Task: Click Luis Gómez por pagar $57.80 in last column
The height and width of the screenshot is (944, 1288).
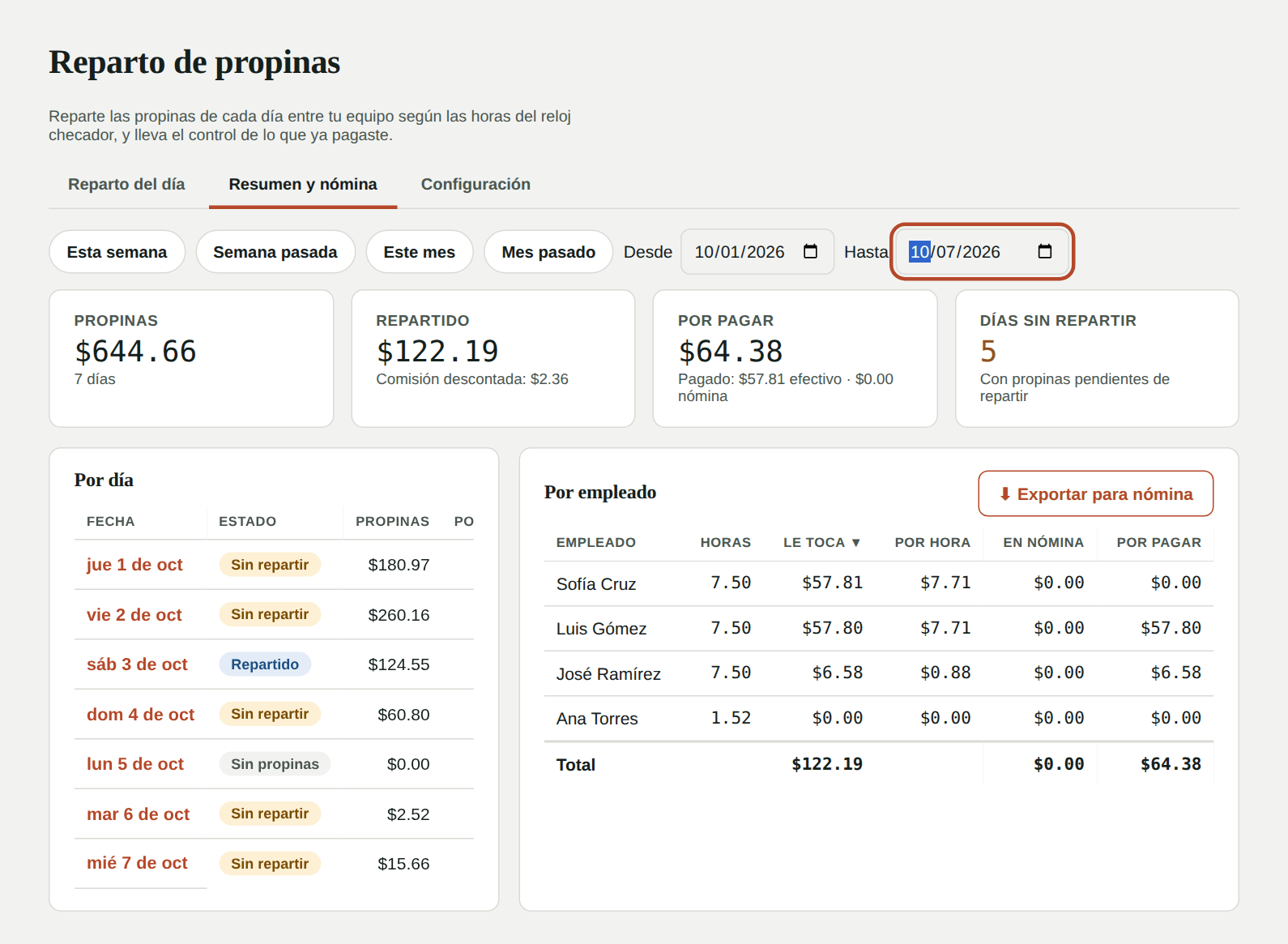Action: click(x=1171, y=628)
